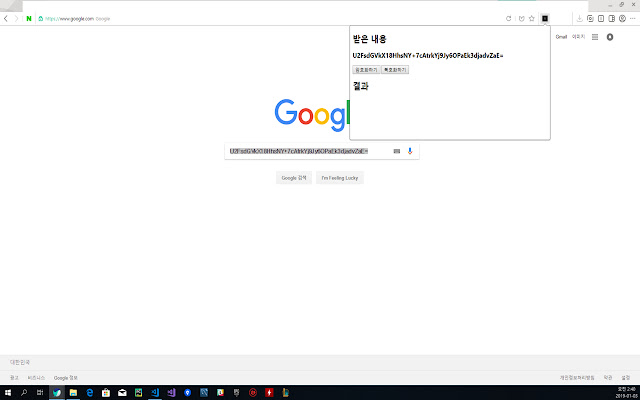640x400 pixels.
Task: Open the 이미지 (Images) link
Action: [578, 37]
